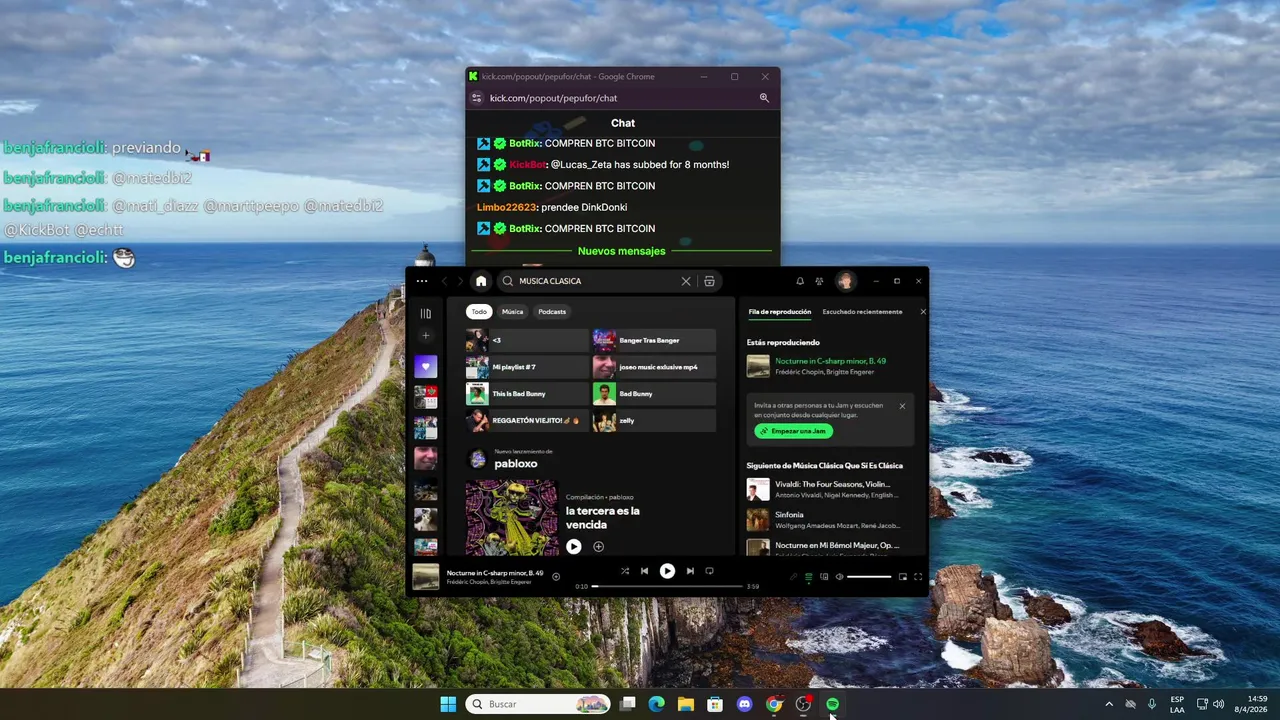
Task: Toggle repeat in Spotify player
Action: tap(709, 571)
